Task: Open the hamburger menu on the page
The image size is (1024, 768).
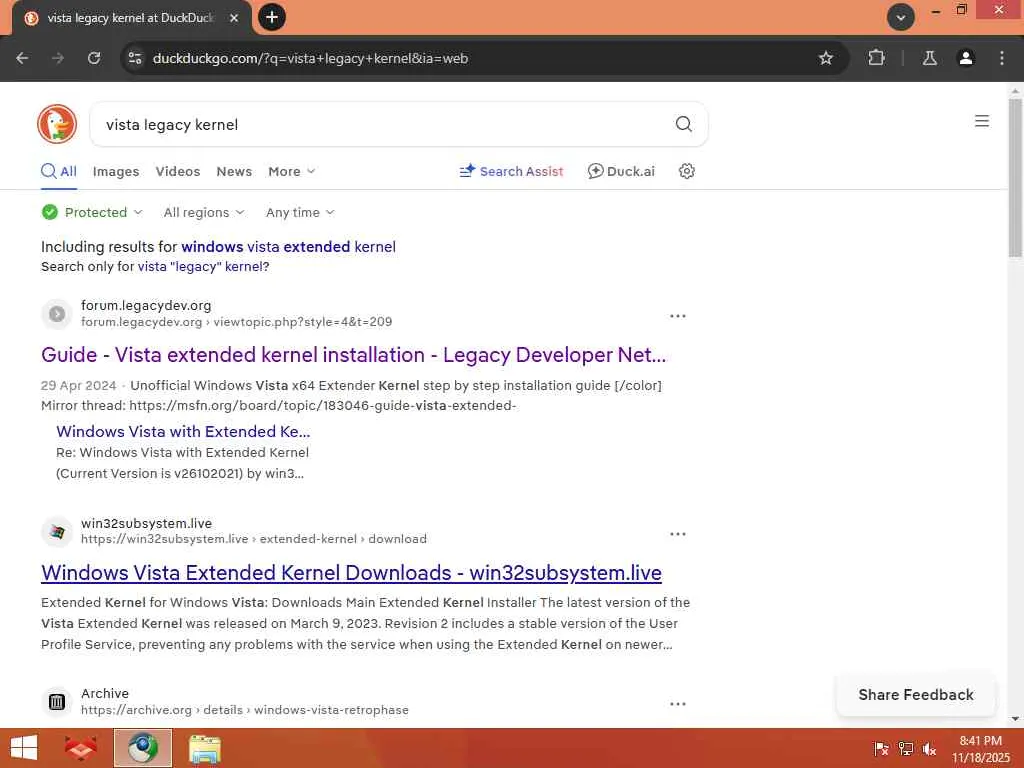Action: point(982,121)
